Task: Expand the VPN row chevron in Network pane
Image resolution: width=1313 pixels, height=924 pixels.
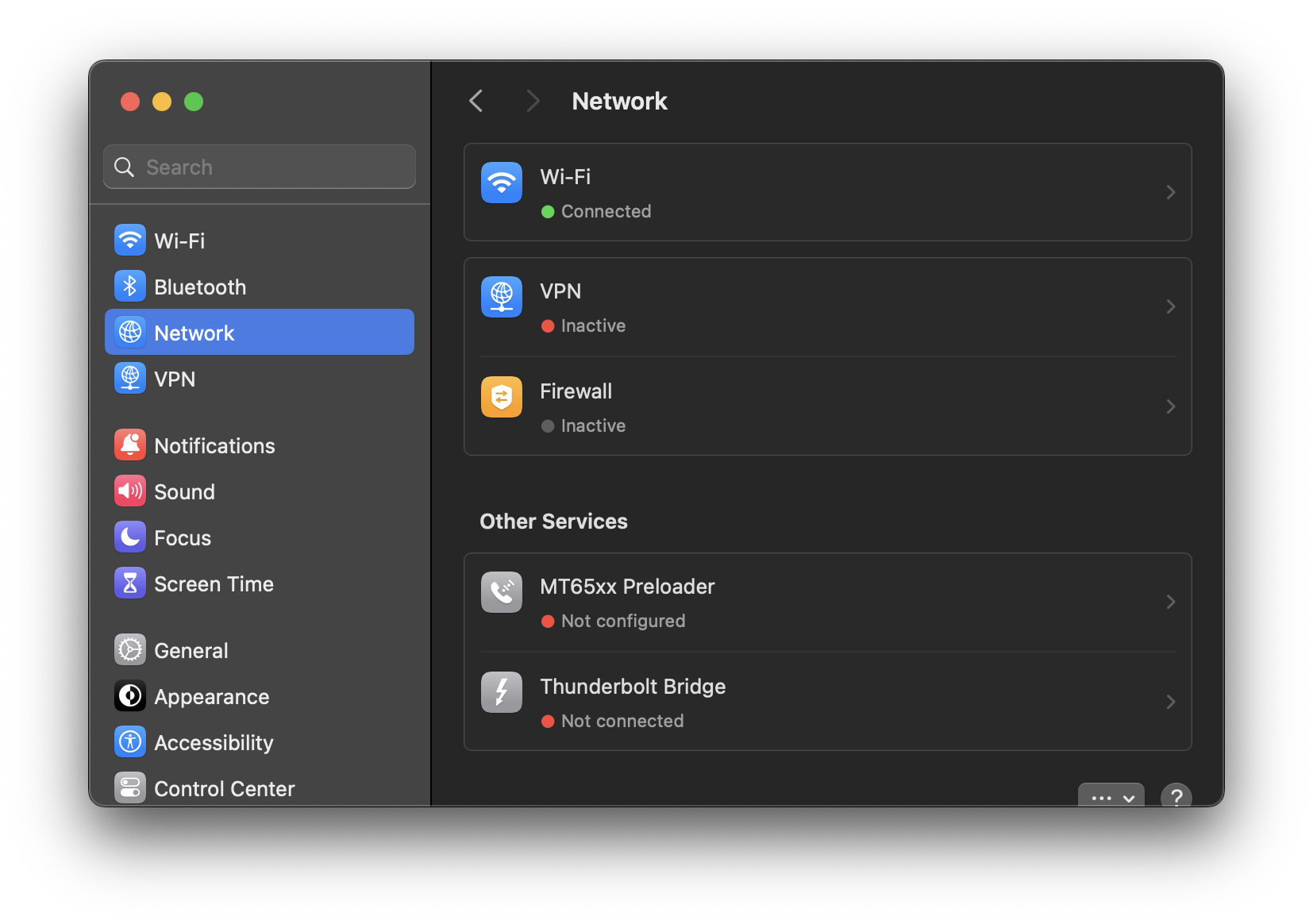Action: 1170,306
